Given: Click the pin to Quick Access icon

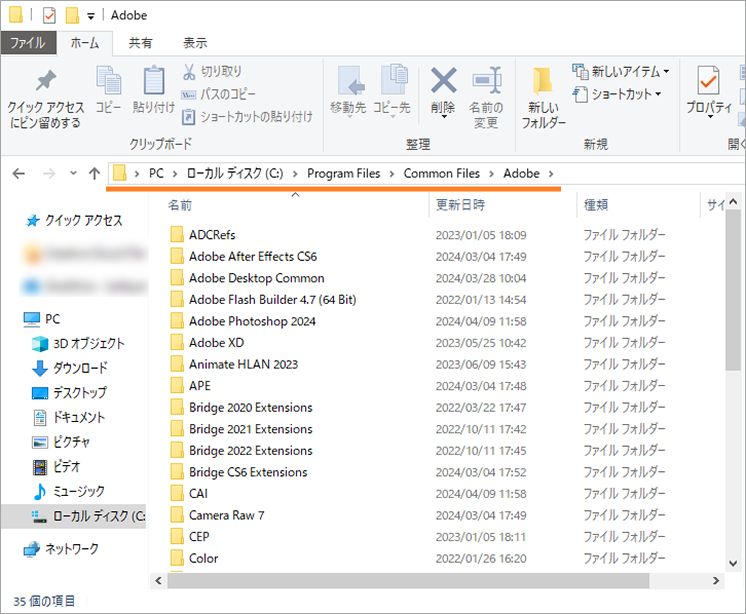Looking at the screenshot, I should pyautogui.click(x=46, y=81).
